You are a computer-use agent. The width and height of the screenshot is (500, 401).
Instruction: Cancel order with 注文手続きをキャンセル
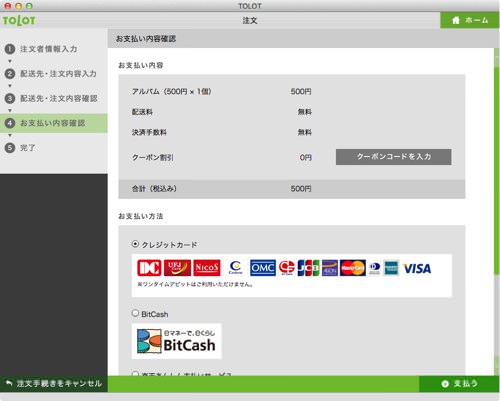click(54, 384)
